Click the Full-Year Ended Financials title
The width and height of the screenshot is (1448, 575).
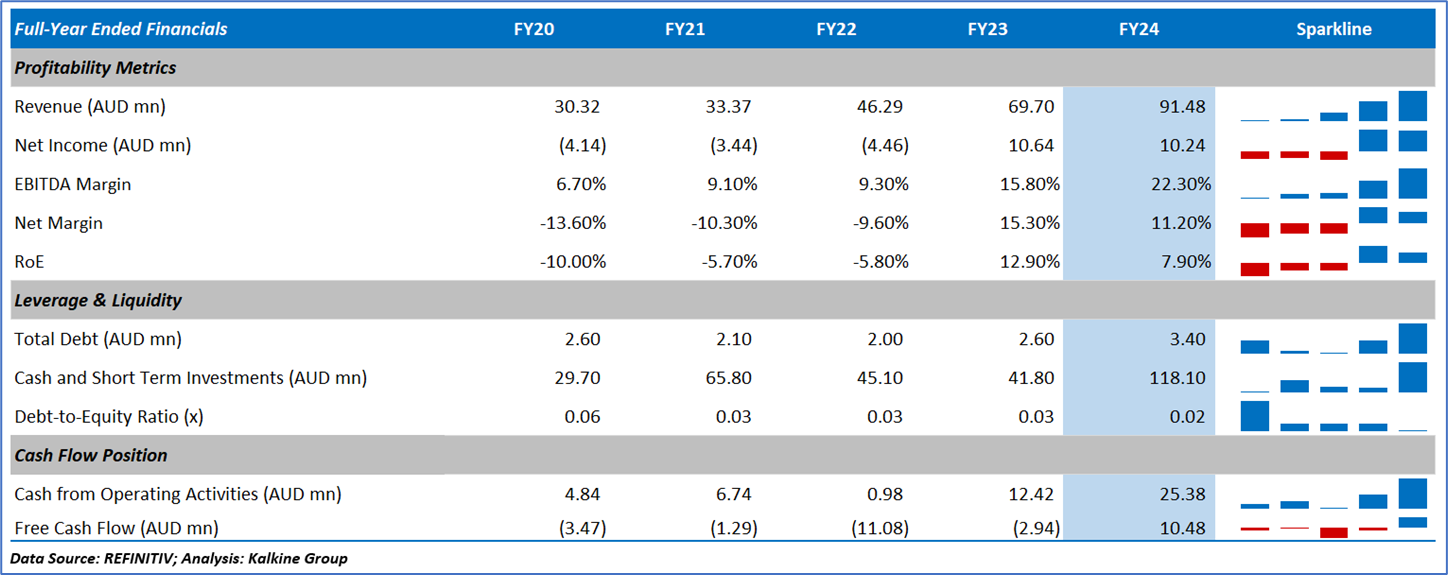(120, 29)
